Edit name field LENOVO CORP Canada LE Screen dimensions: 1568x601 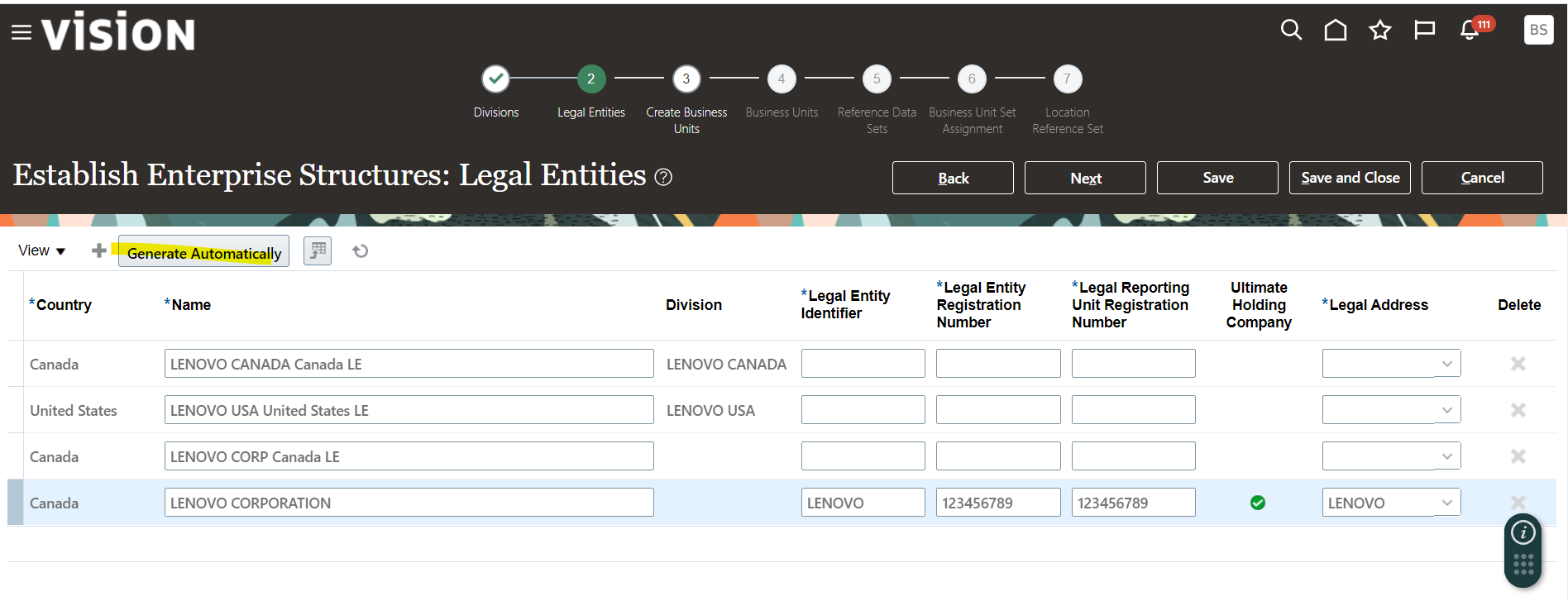(409, 456)
